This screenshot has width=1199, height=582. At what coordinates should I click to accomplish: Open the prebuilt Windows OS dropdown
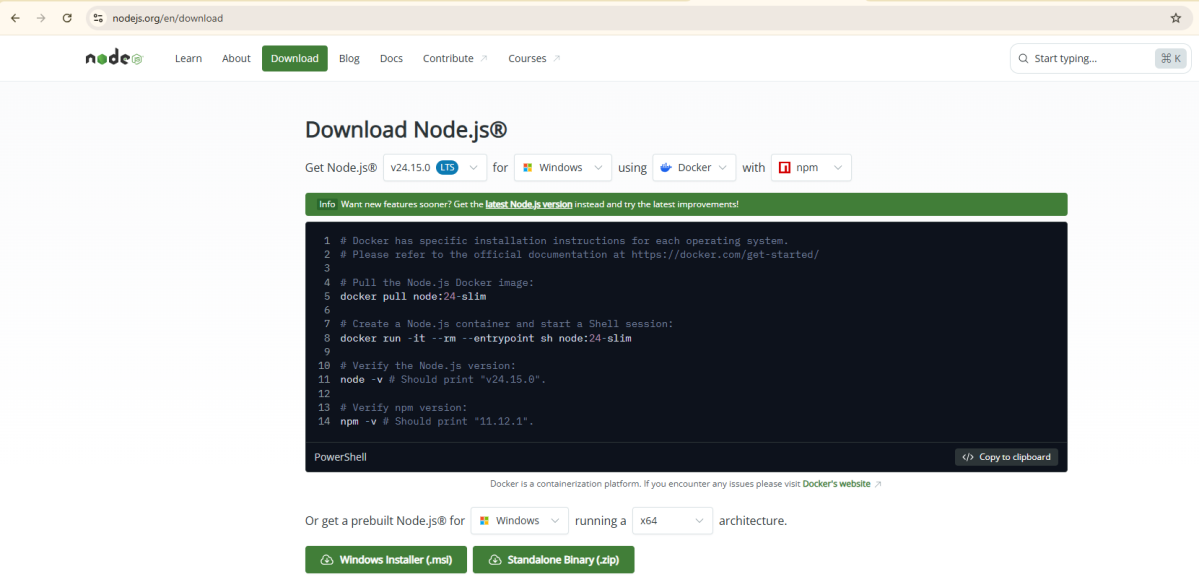pyautogui.click(x=520, y=521)
